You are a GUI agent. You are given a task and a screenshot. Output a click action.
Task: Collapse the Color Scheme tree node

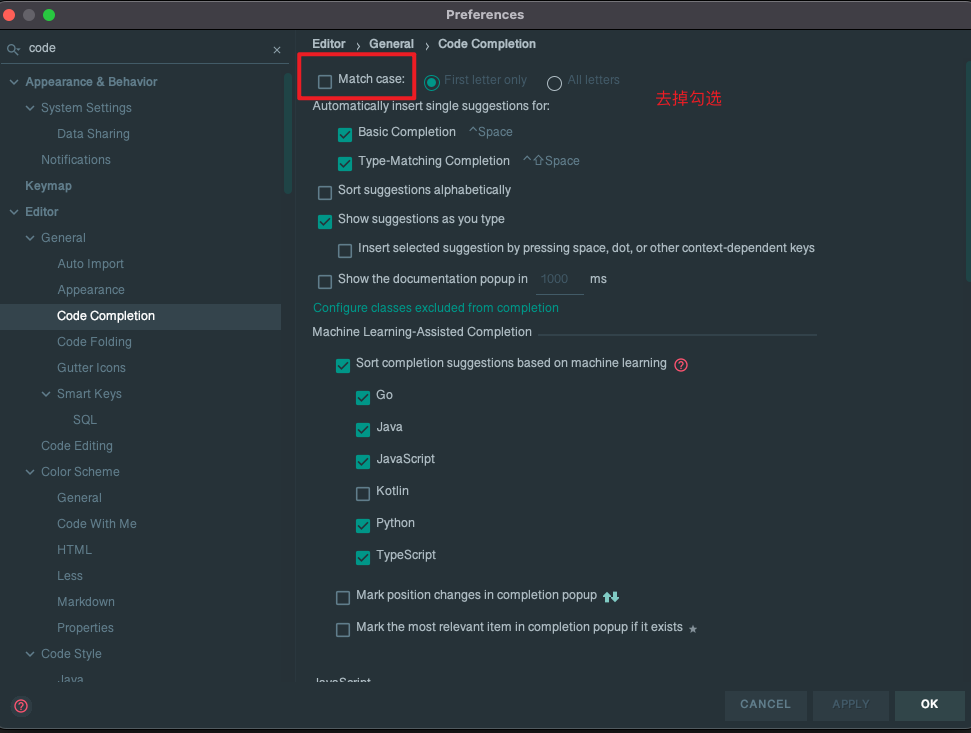click(x=30, y=472)
